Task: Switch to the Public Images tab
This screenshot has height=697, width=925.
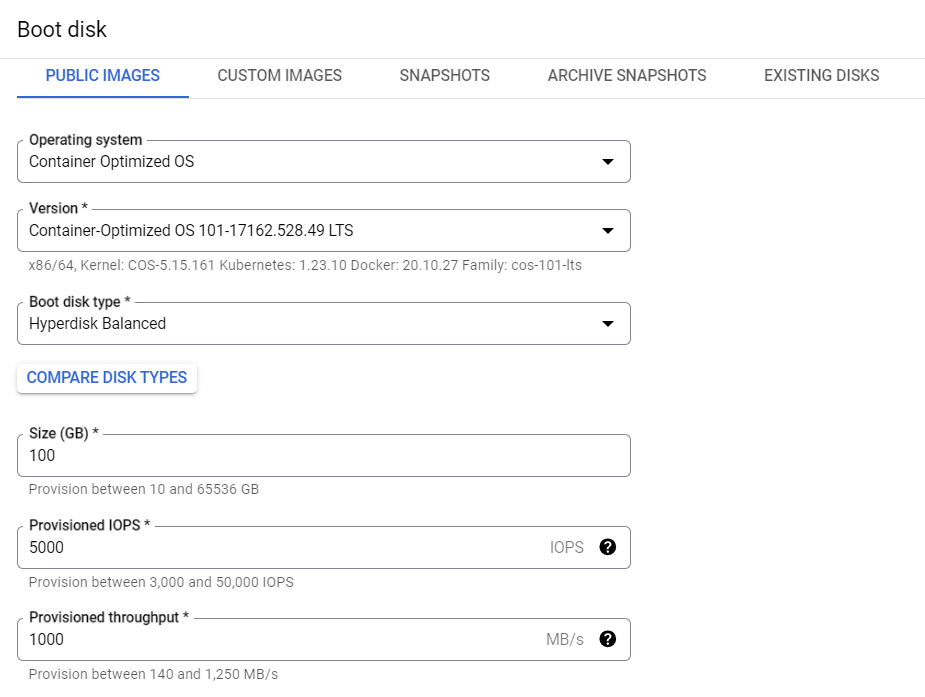Action: point(103,76)
